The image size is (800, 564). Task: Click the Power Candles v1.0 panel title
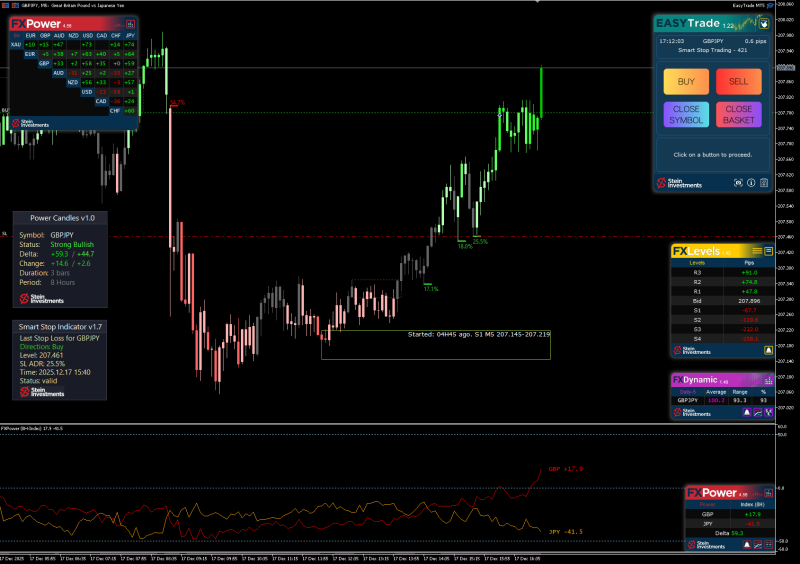click(62, 218)
